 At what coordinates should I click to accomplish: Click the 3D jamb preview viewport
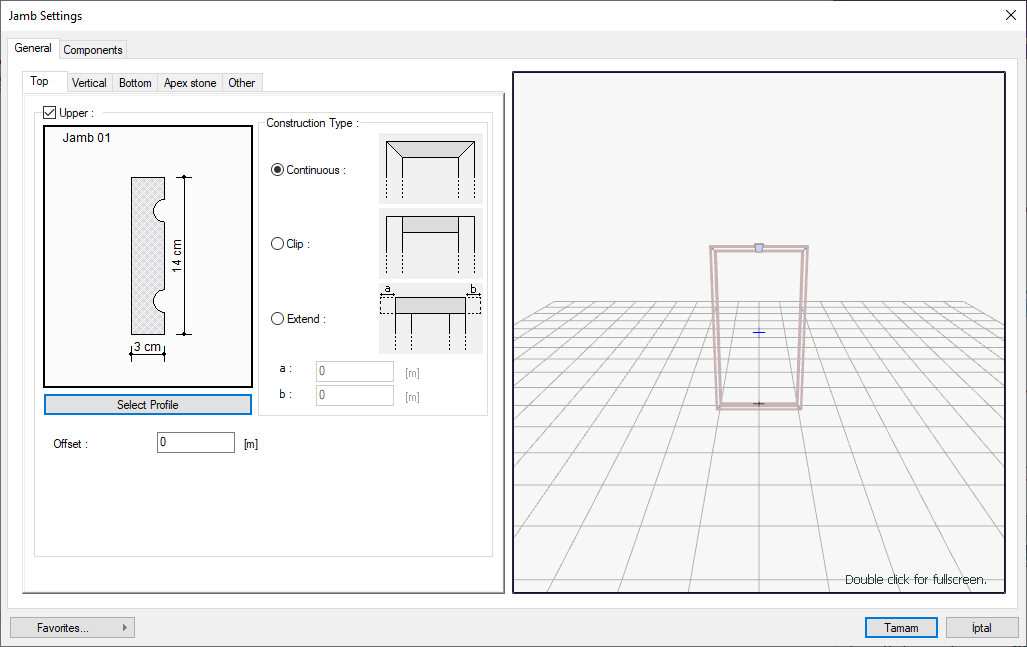[759, 332]
